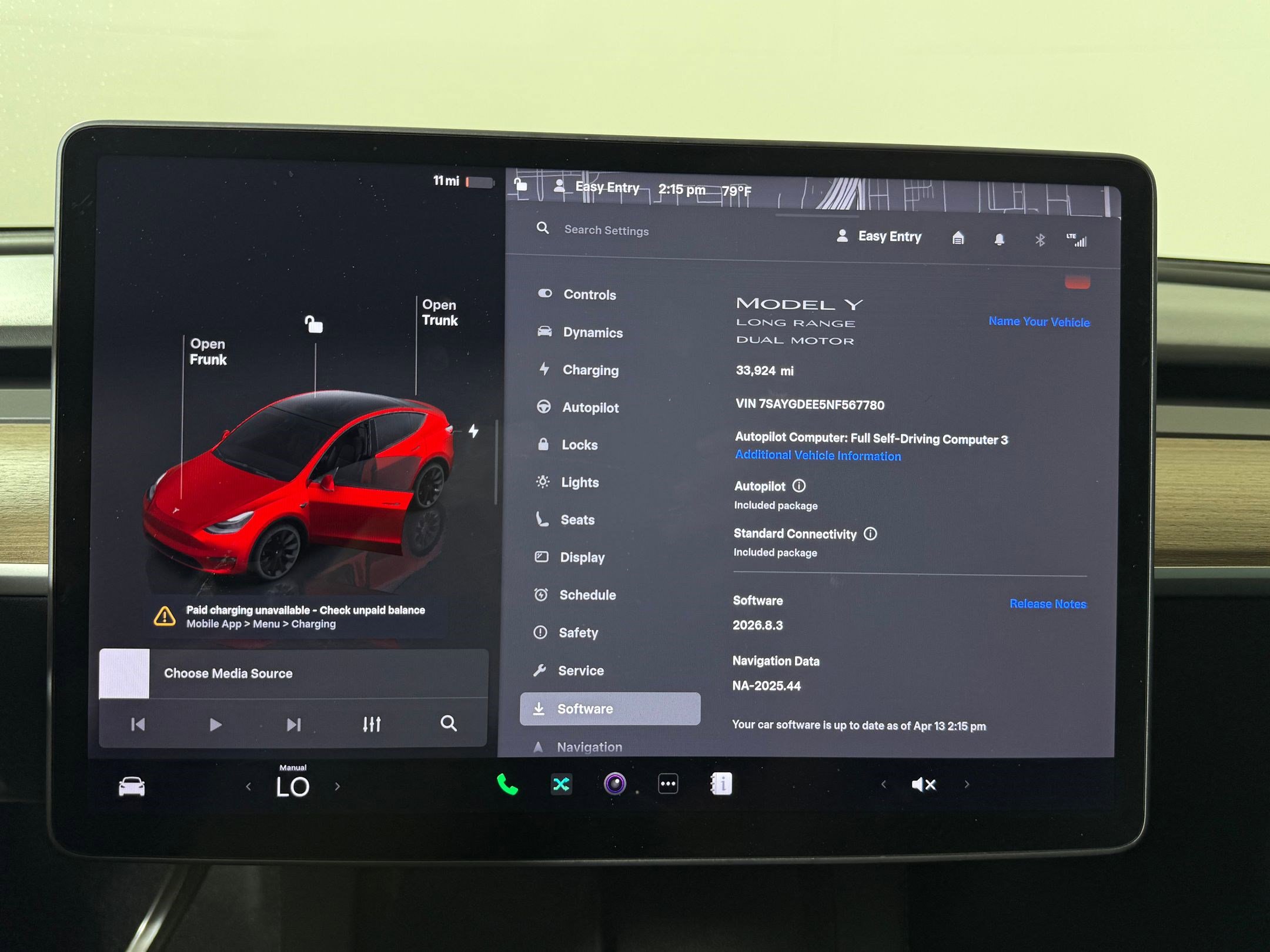Toggle the muted speaker icon
The height and width of the screenshot is (952, 1270).
(x=923, y=785)
